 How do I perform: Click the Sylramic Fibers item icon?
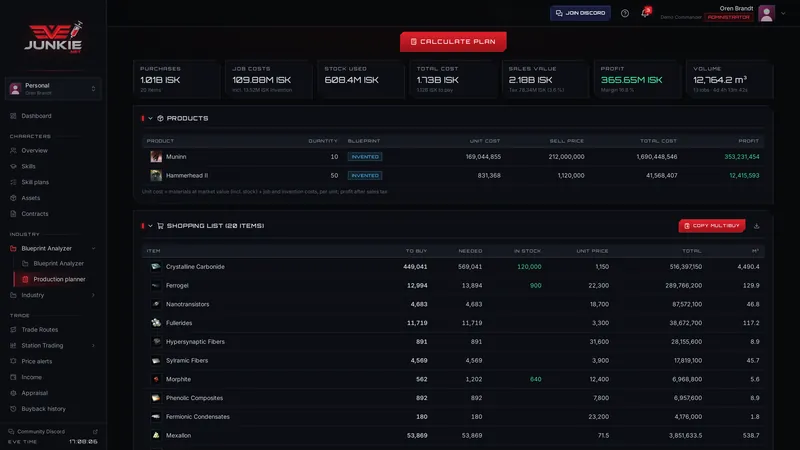click(156, 361)
